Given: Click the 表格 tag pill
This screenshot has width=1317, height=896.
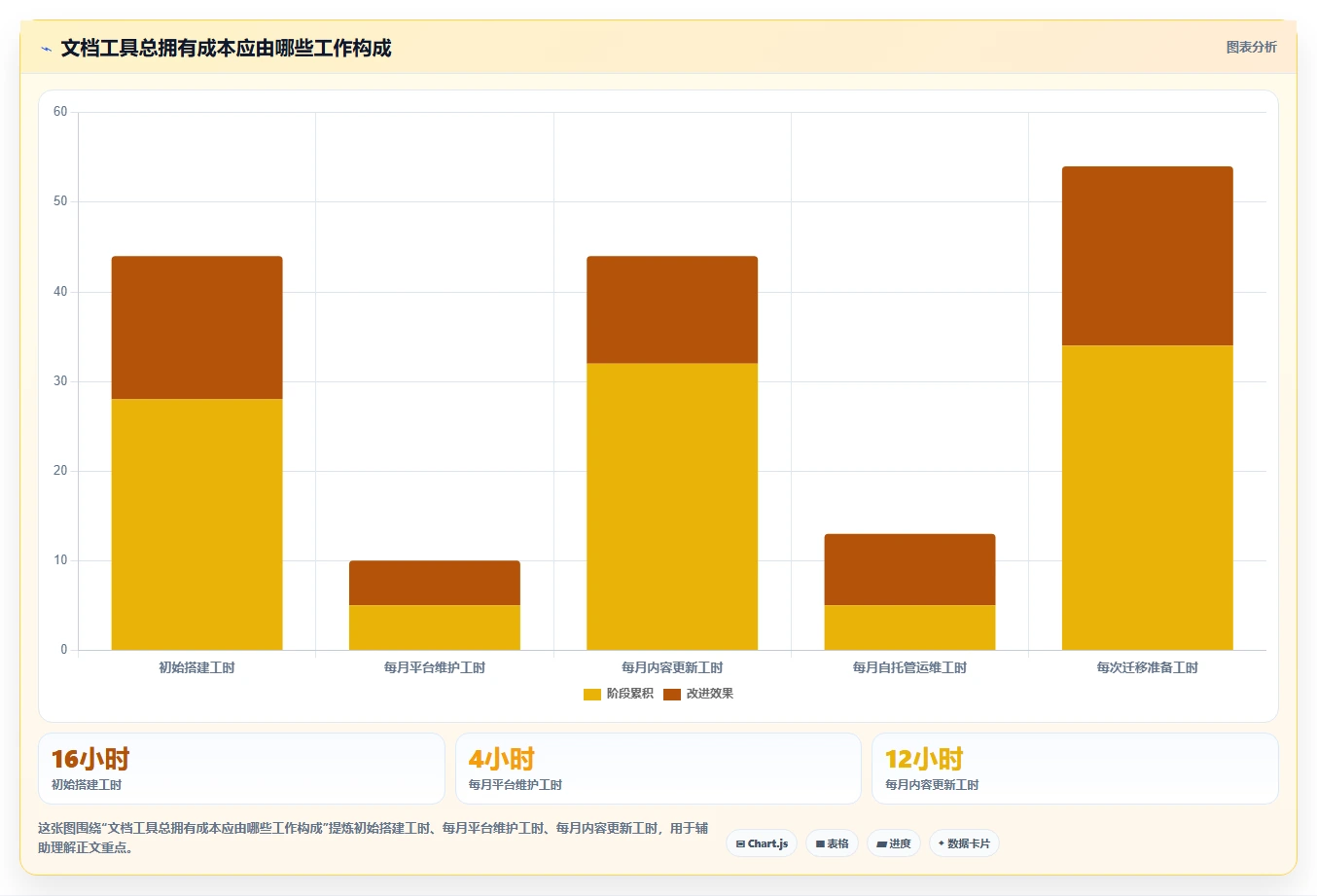Looking at the screenshot, I should pos(833,843).
